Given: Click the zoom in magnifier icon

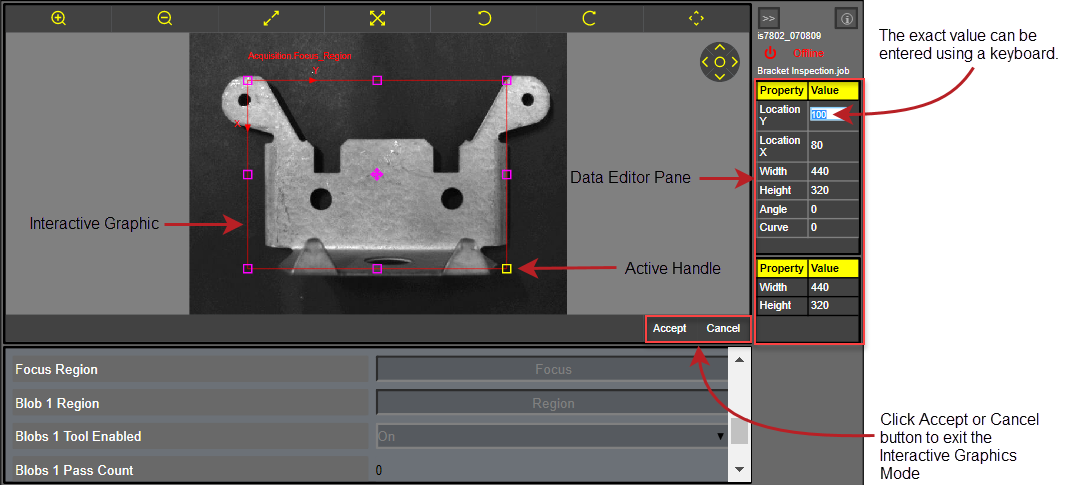Looking at the screenshot, I should [59, 18].
